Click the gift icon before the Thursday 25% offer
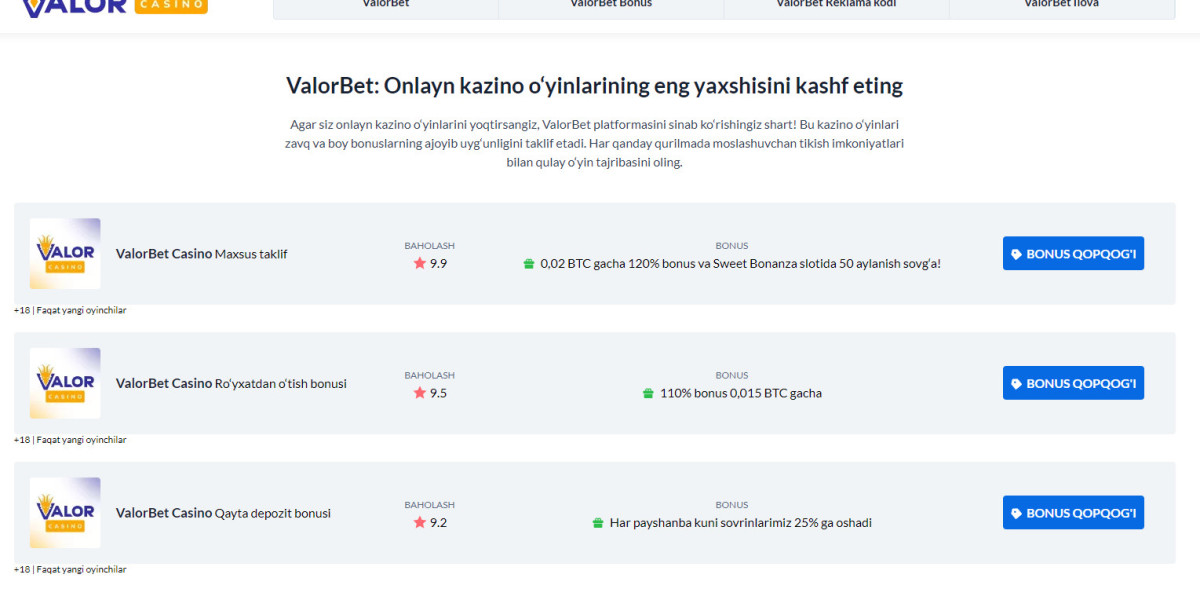The height and width of the screenshot is (600, 1200). point(598,523)
